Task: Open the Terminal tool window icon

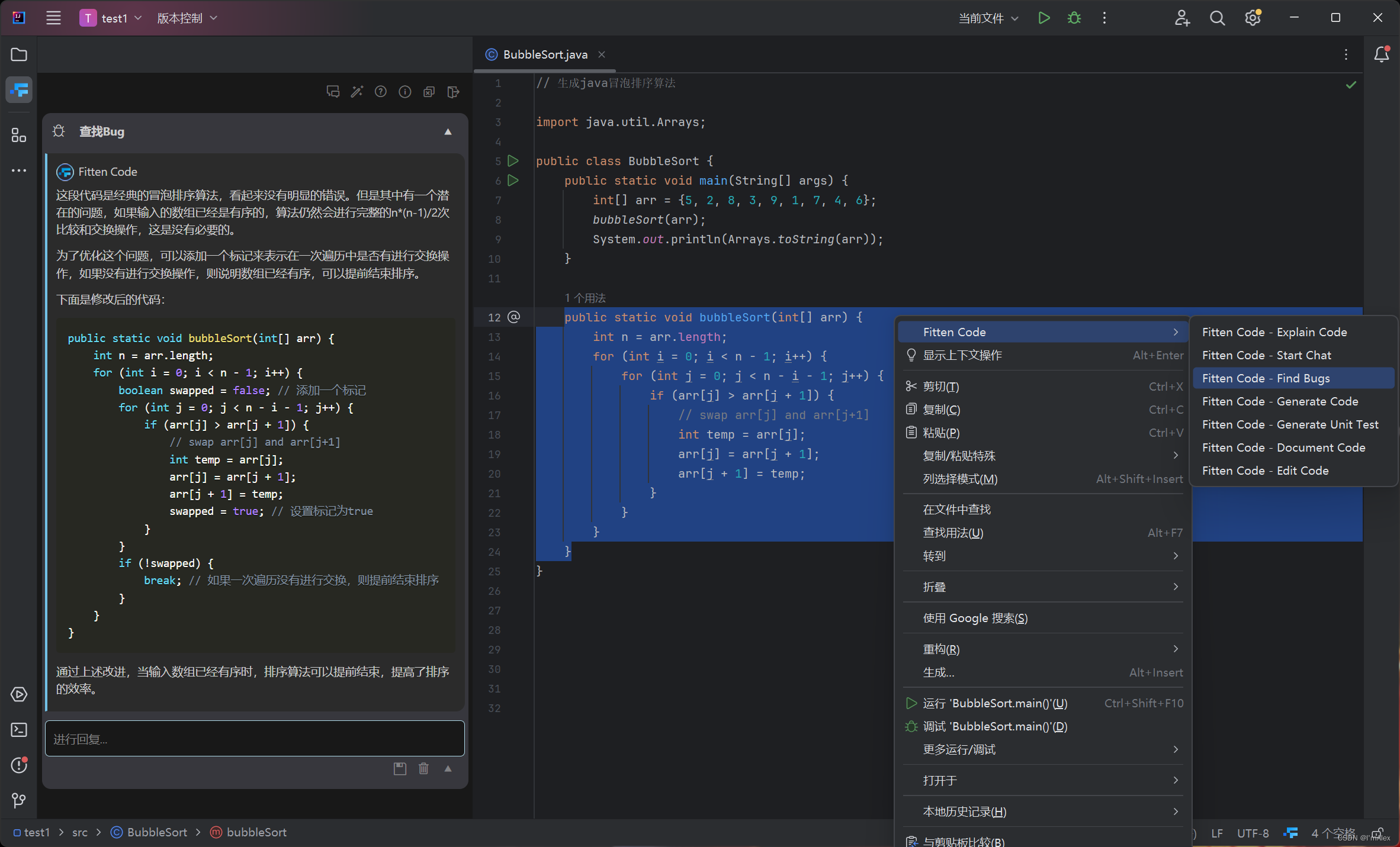Action: click(18, 730)
